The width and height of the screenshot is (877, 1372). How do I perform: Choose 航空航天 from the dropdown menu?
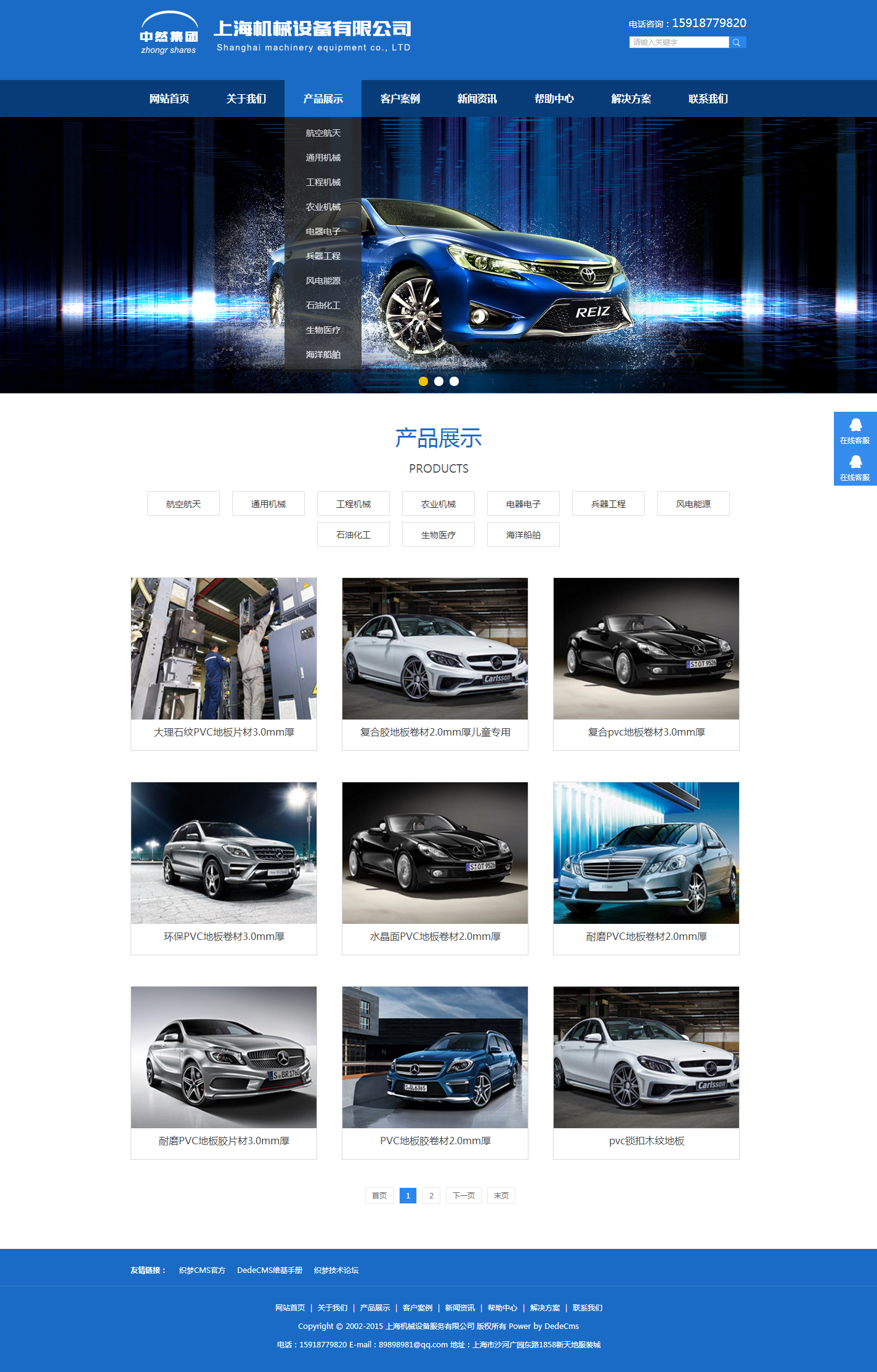coord(323,133)
